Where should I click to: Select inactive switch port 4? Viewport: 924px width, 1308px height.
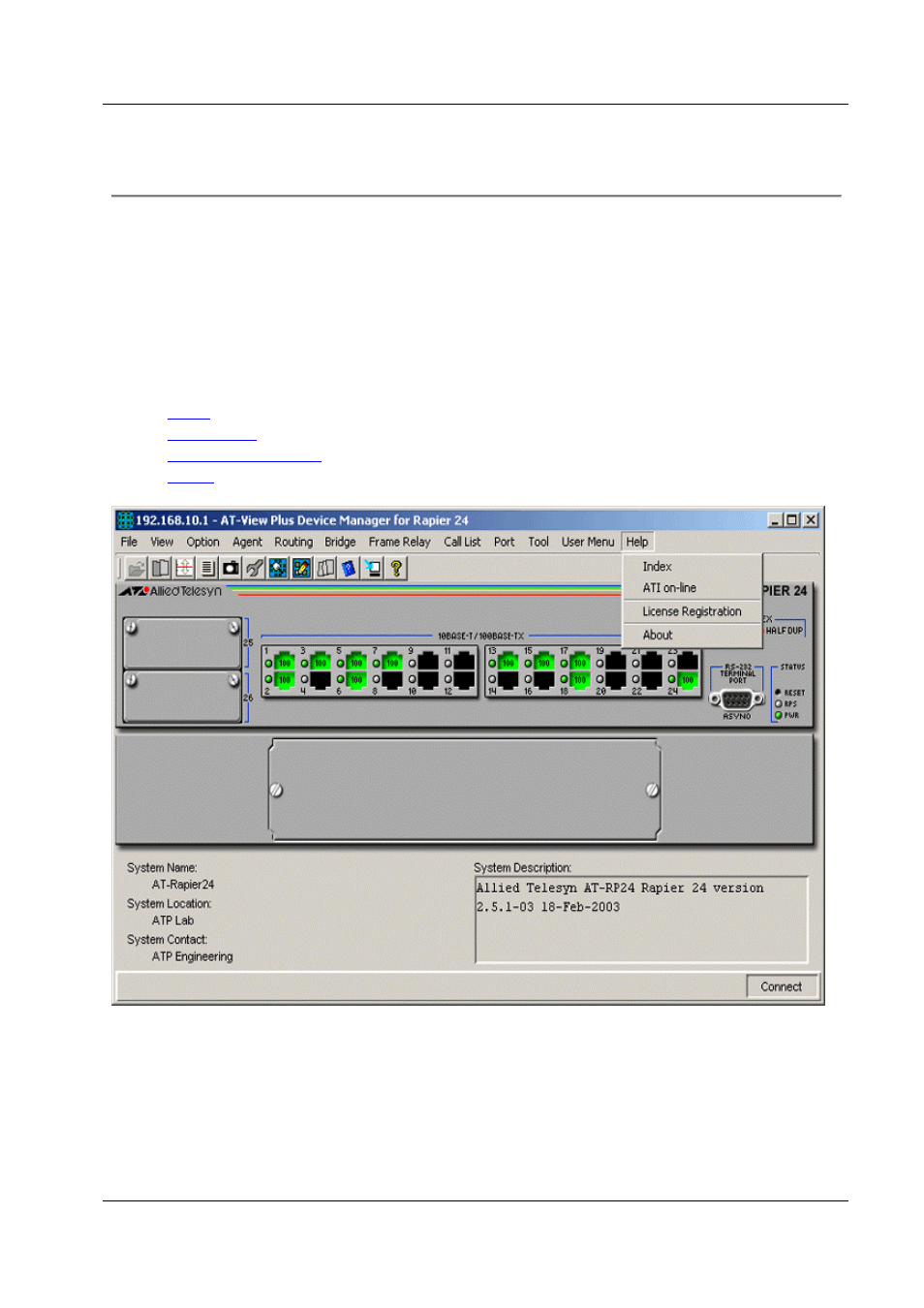click(320, 679)
